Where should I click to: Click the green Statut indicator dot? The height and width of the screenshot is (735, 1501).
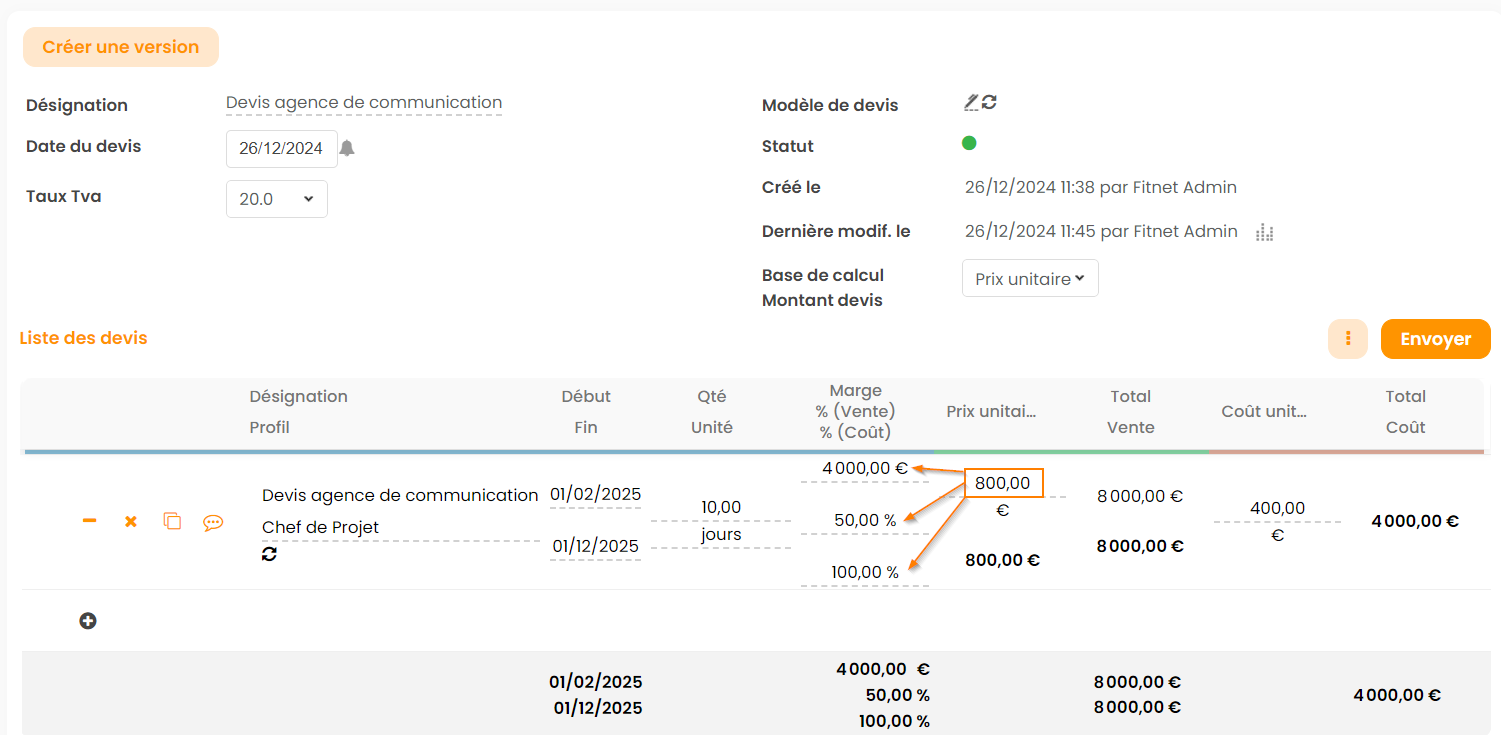[x=969, y=143]
